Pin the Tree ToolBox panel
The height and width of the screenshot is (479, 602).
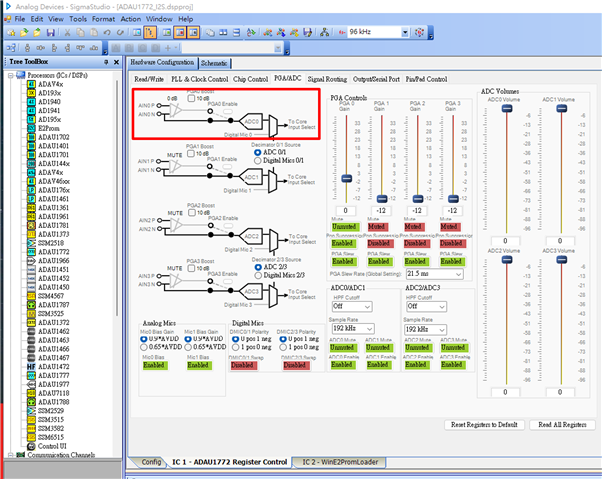(x=106, y=62)
